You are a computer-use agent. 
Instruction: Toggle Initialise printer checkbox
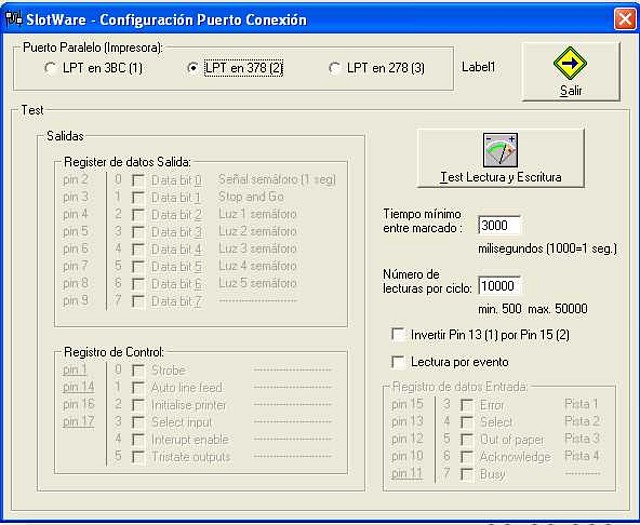point(138,405)
